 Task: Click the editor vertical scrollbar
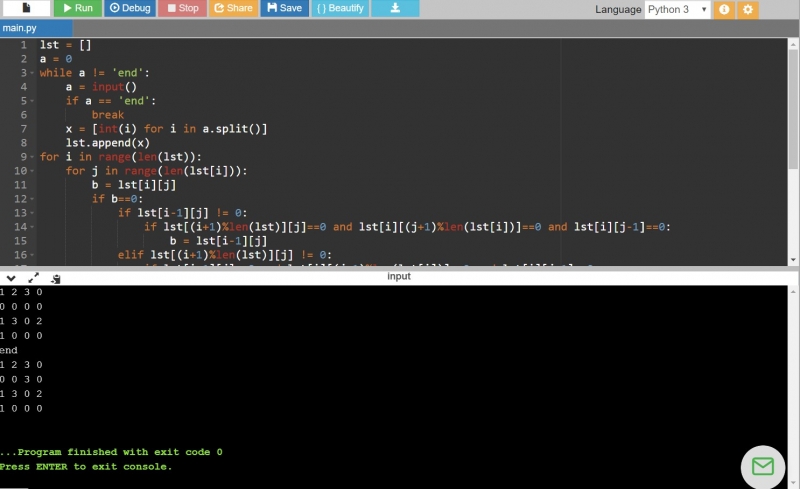pos(793,110)
